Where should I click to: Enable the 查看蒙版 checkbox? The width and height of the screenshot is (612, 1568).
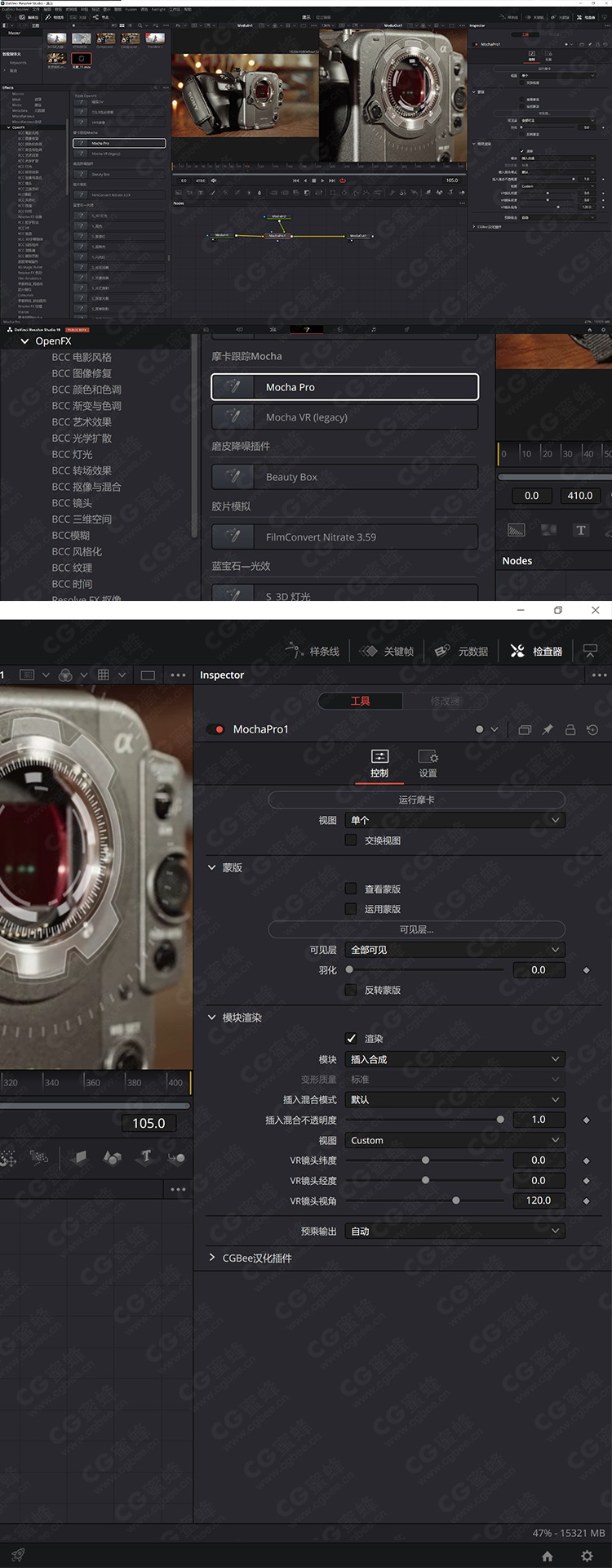pos(351,889)
